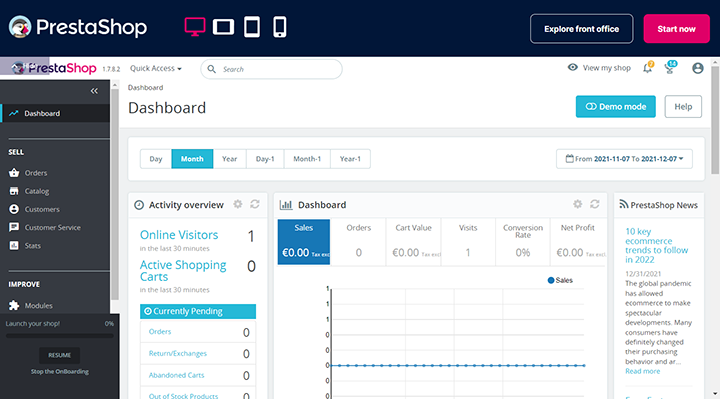
Task: Click the PrestaShop News RSS icon
Action: pos(624,204)
